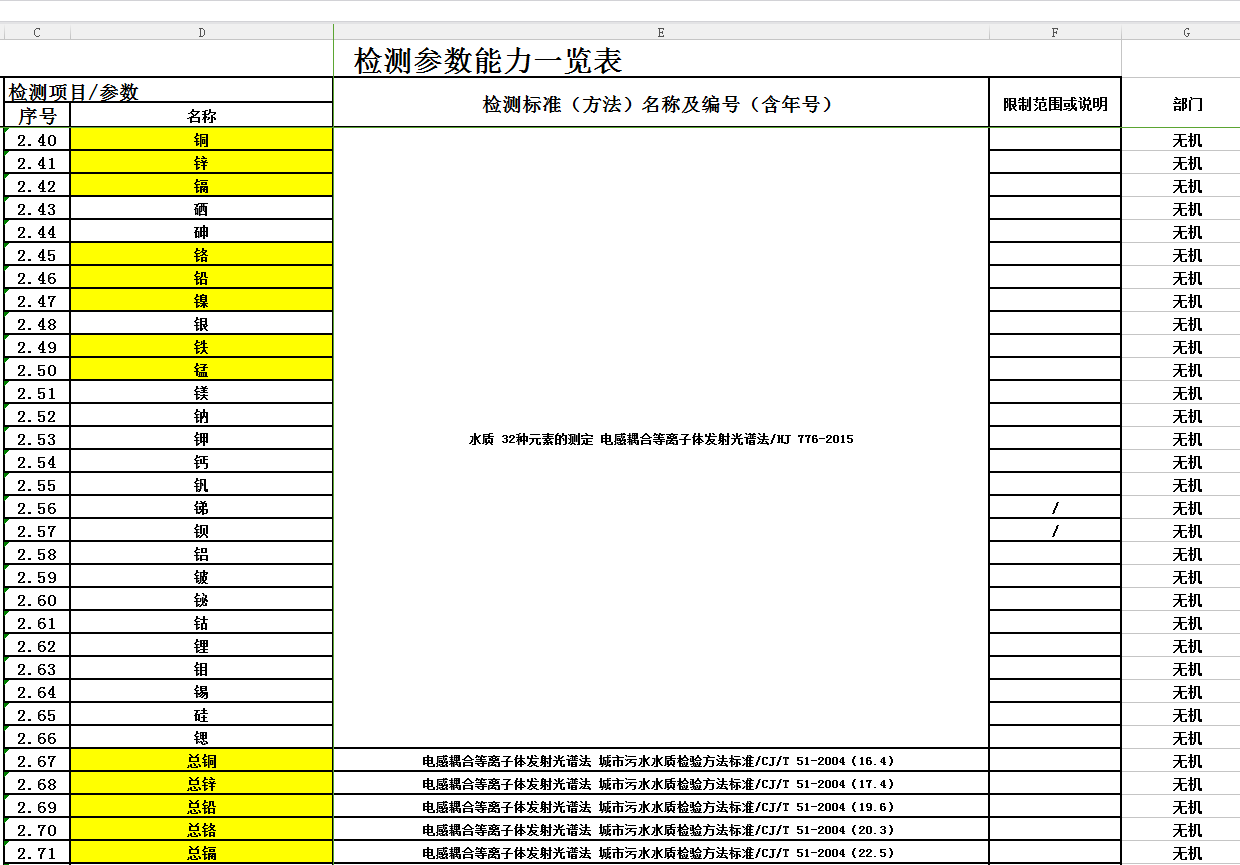Click the 铍 name cell
Image resolution: width=1240 pixels, height=865 pixels.
click(202, 576)
